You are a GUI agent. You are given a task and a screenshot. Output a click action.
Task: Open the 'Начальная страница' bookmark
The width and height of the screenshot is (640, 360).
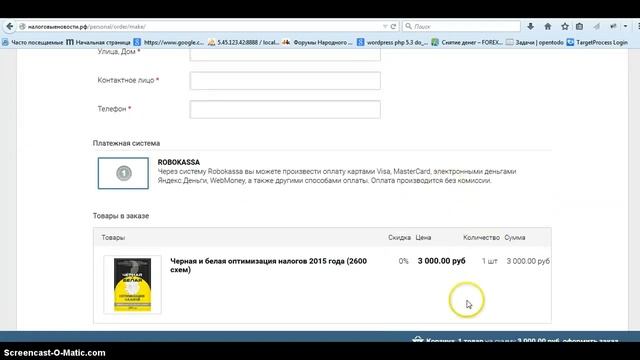coord(98,42)
